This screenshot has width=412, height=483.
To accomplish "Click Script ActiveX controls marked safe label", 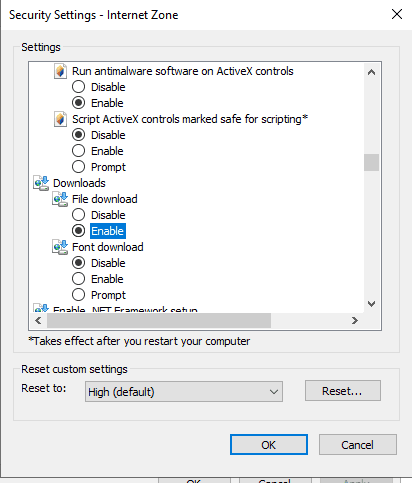I will pos(190,119).
